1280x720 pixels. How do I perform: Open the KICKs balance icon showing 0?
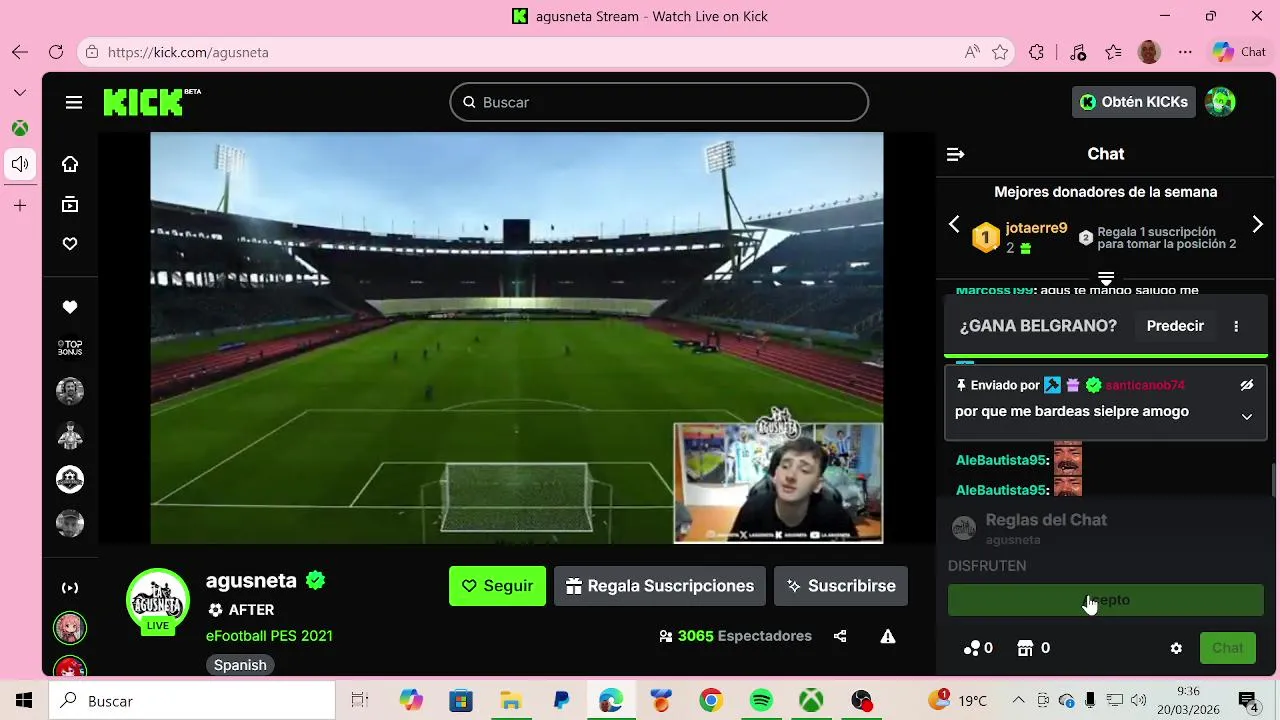978,648
